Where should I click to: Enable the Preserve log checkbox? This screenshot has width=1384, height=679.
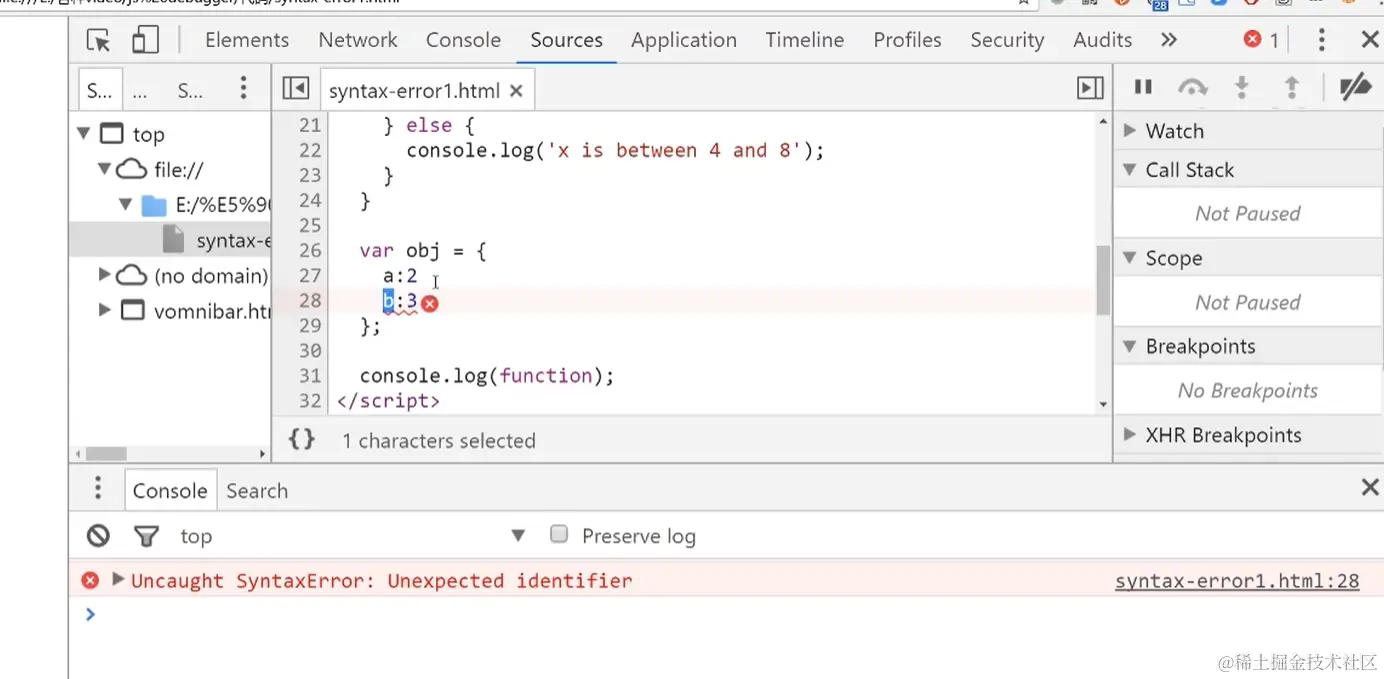559,534
